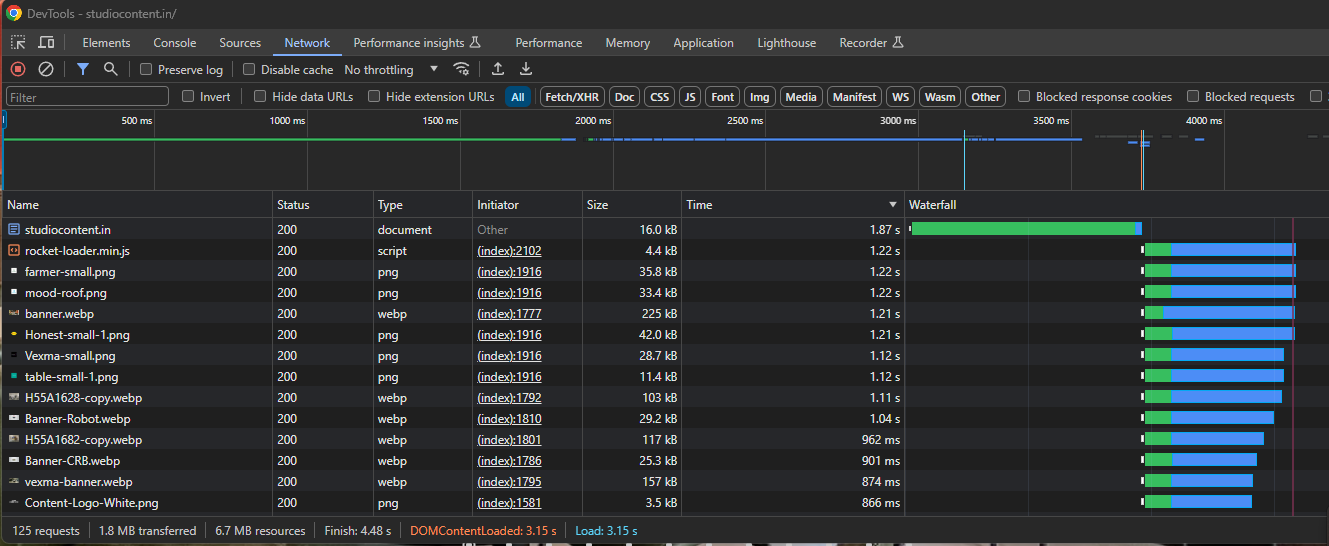Image resolution: width=1329 pixels, height=546 pixels.
Task: Open initiator link (index):1777
Action: [x=509, y=314]
